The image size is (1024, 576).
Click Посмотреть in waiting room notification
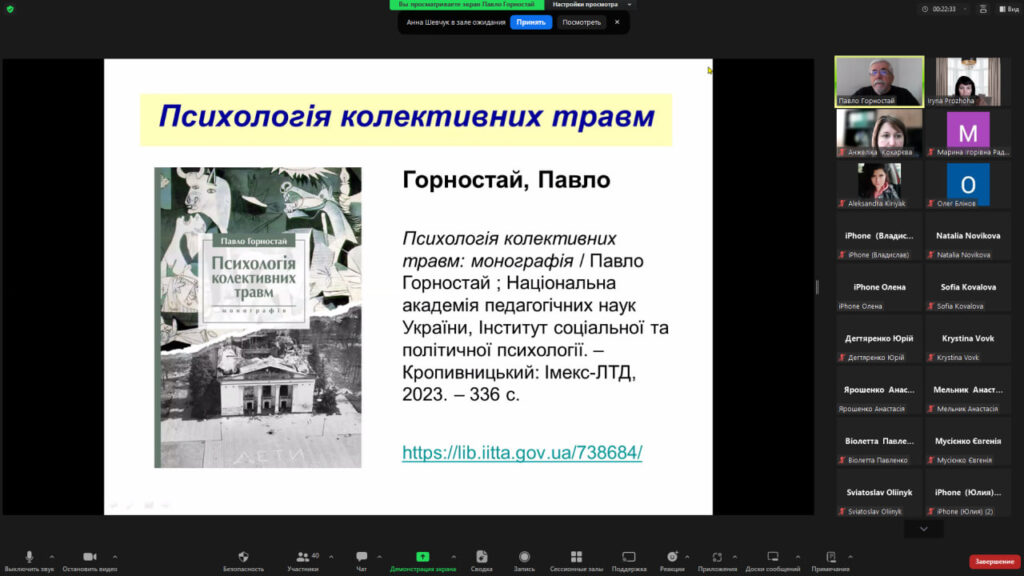581,22
